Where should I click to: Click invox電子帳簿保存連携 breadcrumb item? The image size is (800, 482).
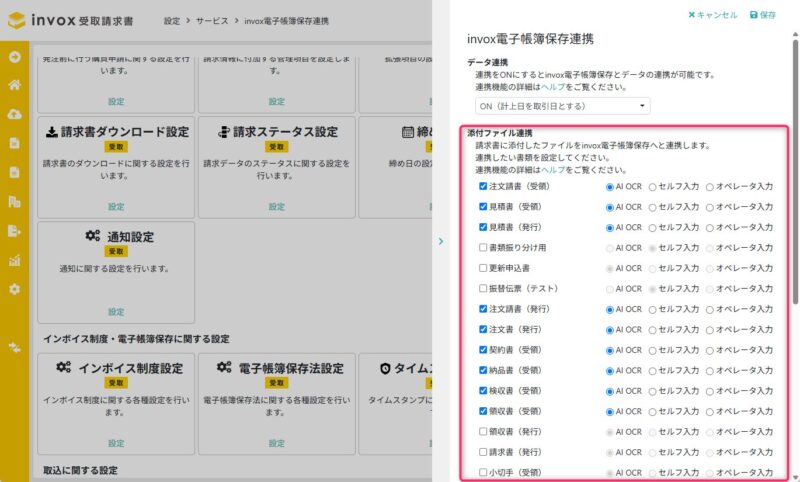pyautogui.click(x=286, y=21)
